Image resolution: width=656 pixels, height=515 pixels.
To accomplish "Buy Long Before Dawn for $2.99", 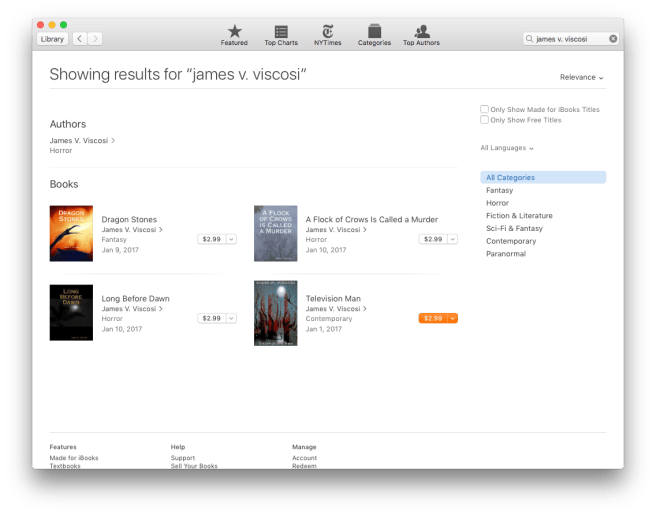I will pyautogui.click(x=212, y=318).
